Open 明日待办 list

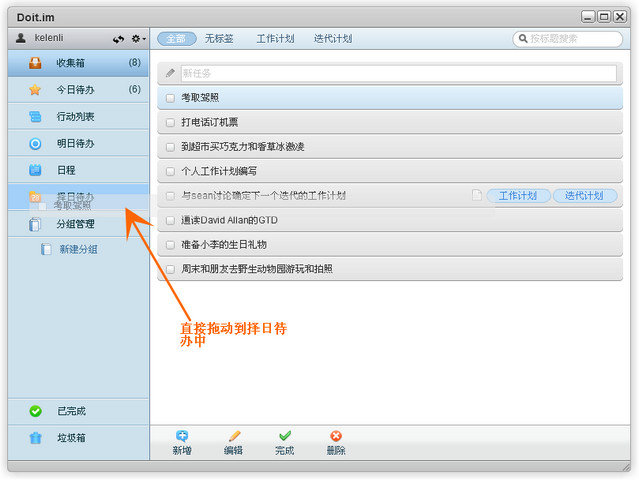click(x=74, y=144)
